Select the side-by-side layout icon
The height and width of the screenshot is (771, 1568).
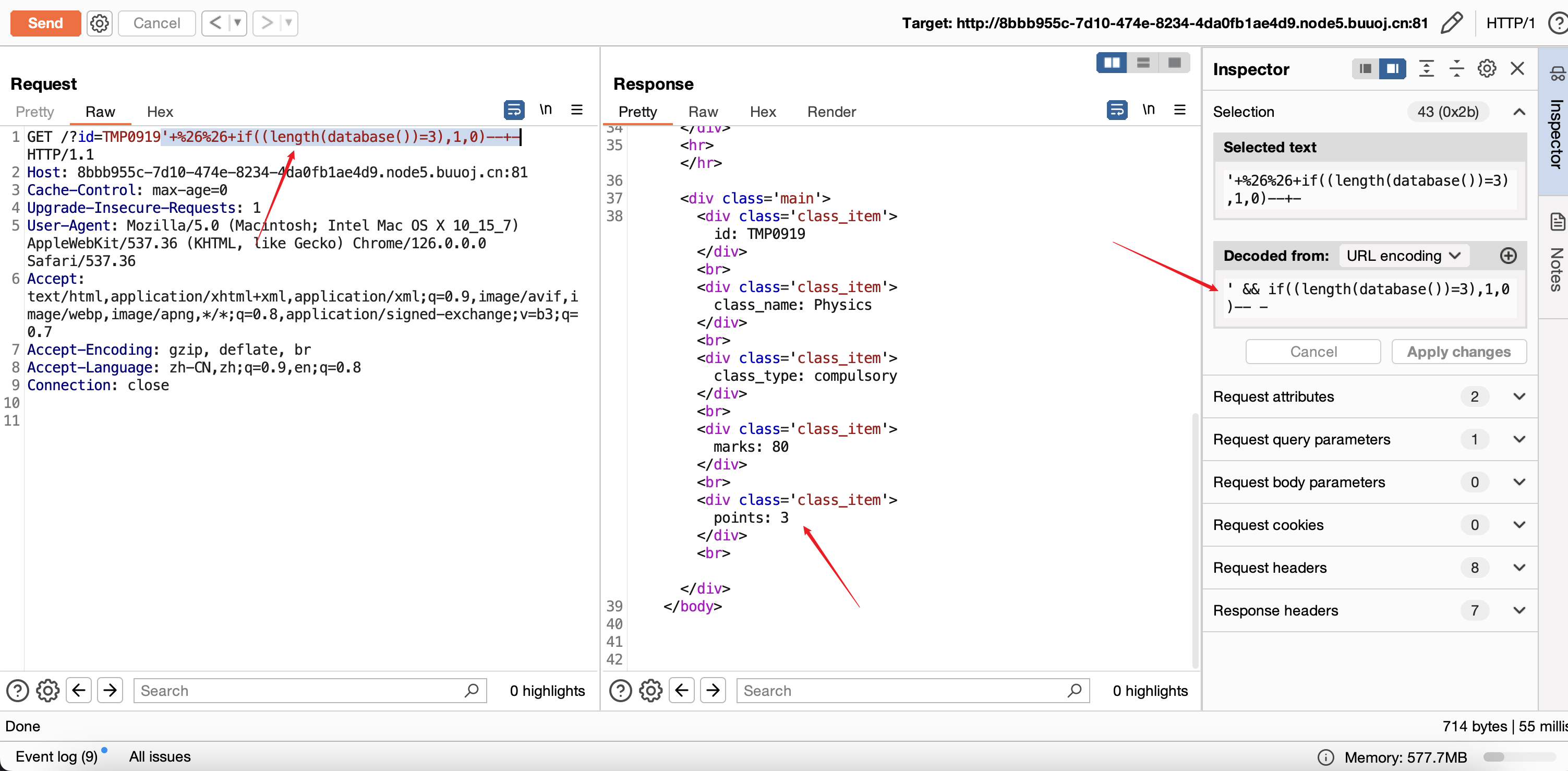pos(1112,63)
